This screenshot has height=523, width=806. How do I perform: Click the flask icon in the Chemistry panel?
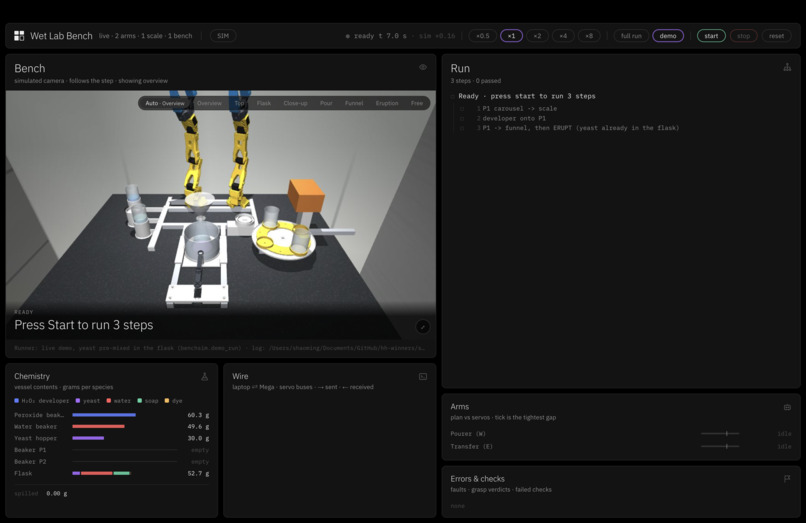tap(205, 376)
